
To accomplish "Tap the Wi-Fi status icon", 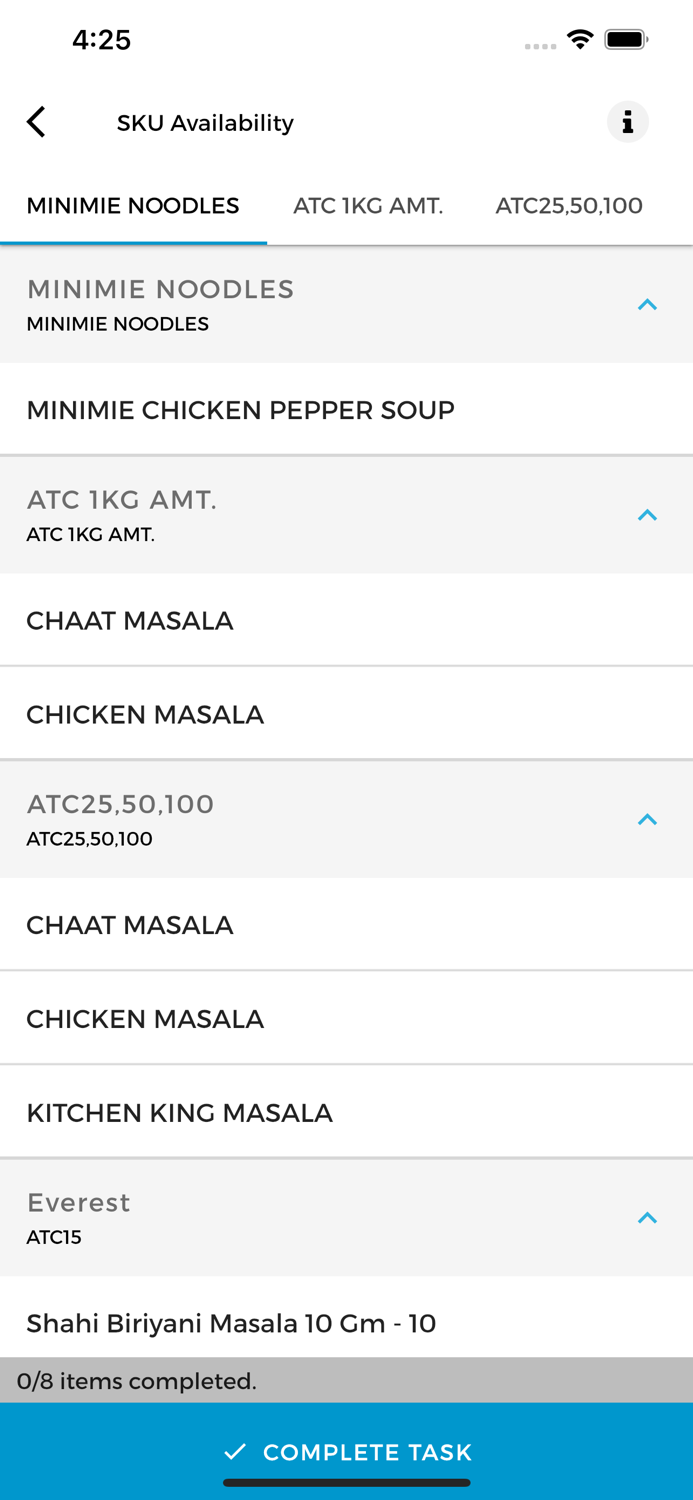I will coord(581,40).
